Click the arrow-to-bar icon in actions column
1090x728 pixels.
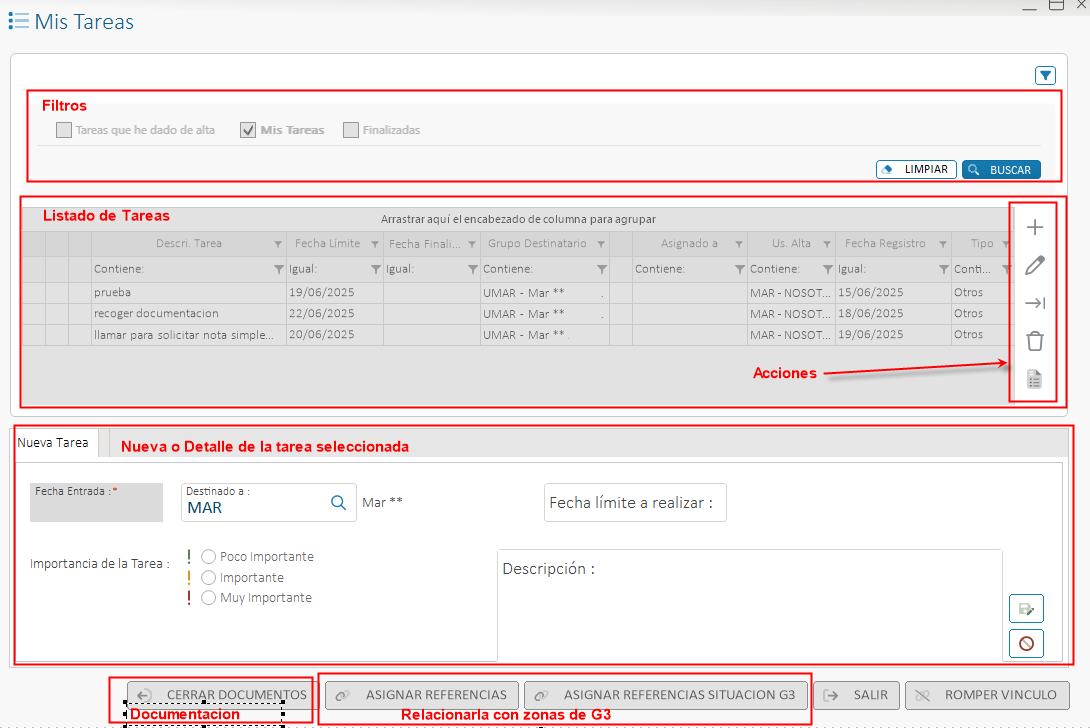pos(1035,303)
